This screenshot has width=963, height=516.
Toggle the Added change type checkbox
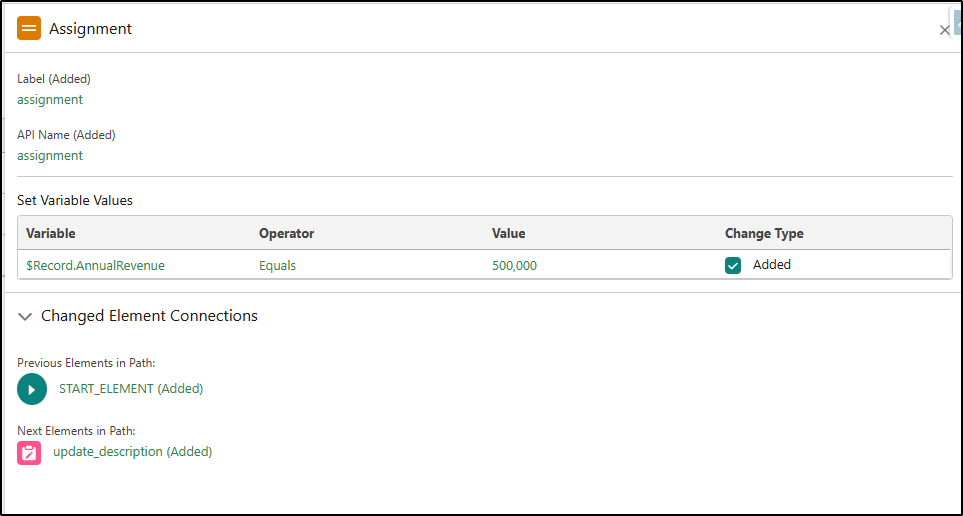coord(733,266)
